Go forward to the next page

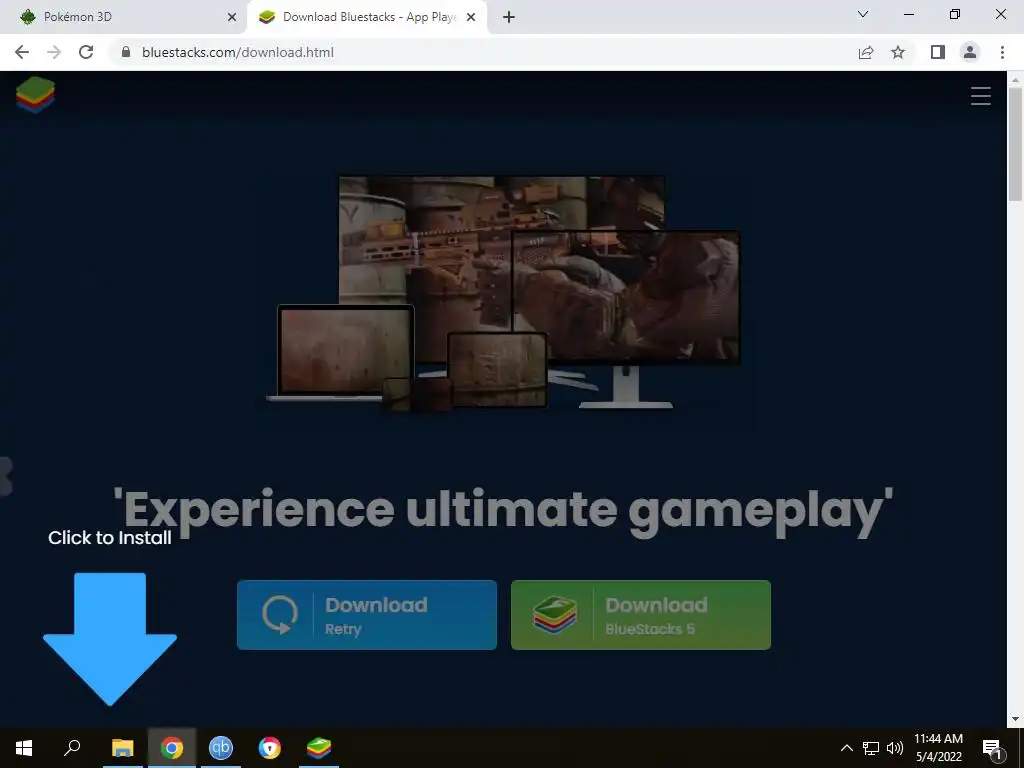(x=54, y=52)
